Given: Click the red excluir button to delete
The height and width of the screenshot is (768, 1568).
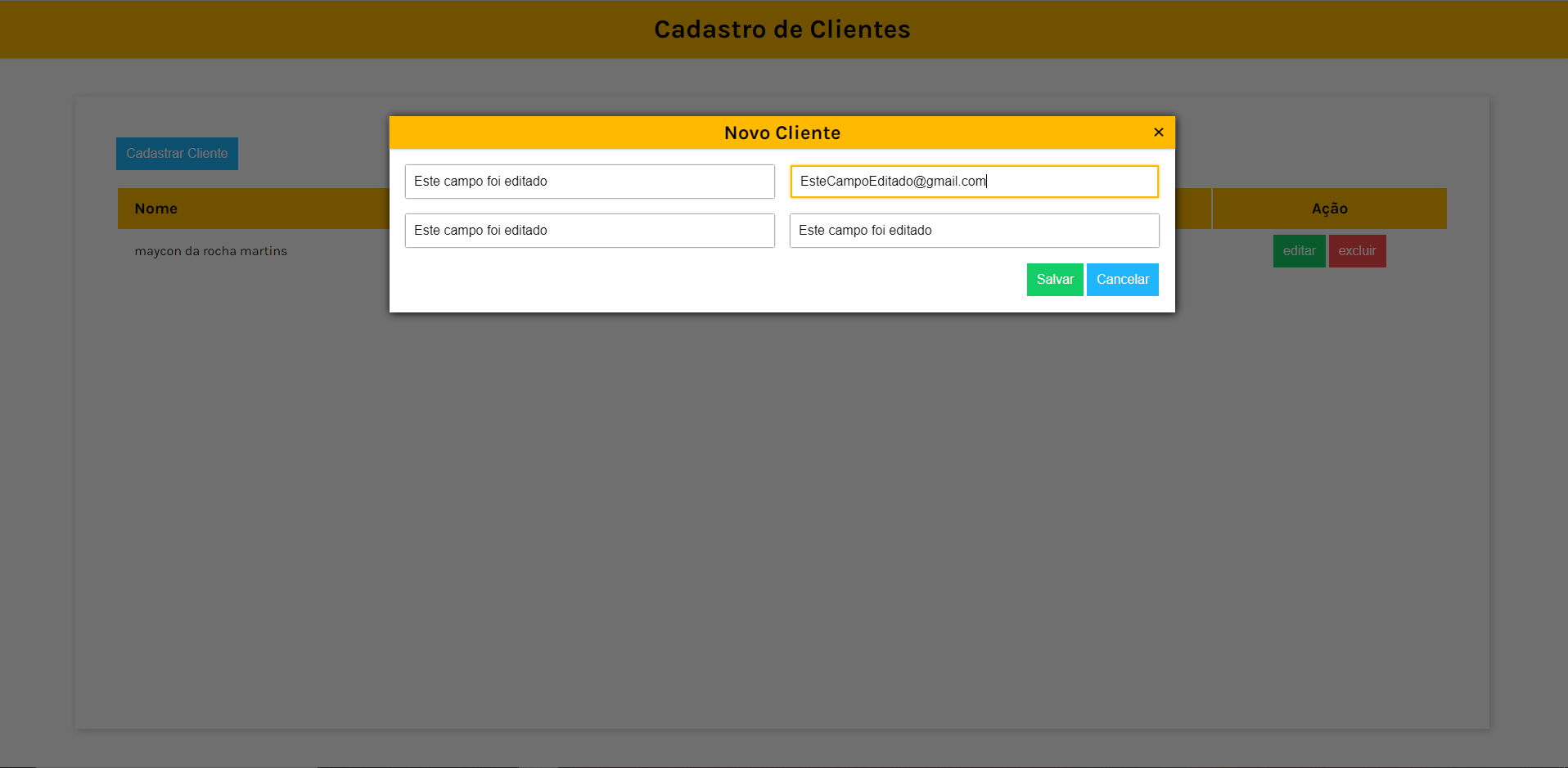Looking at the screenshot, I should point(1358,250).
